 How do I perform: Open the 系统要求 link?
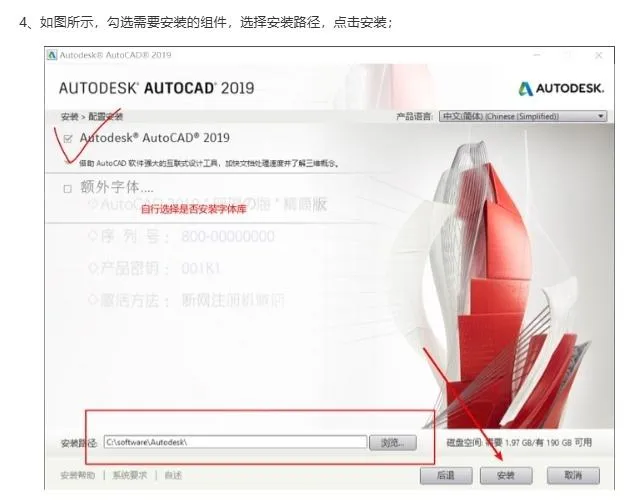click(130, 475)
